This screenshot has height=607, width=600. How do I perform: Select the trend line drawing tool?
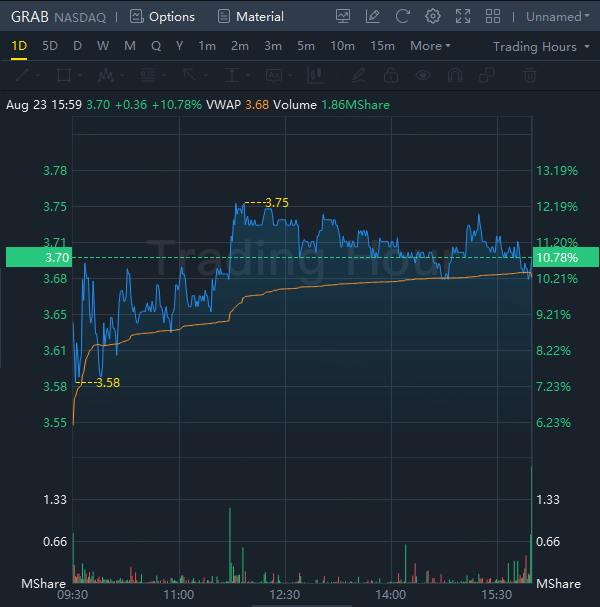(x=22, y=75)
